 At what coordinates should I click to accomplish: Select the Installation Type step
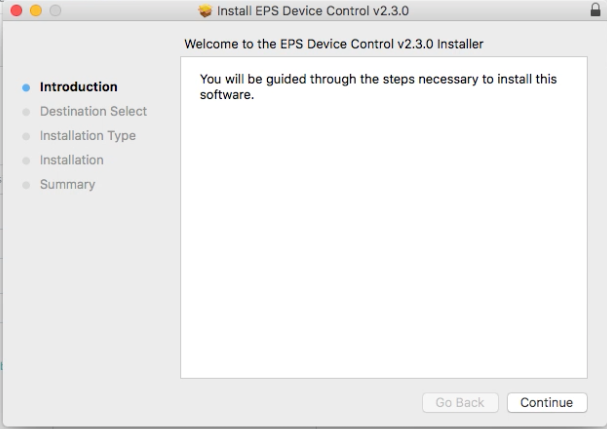[x=87, y=135]
